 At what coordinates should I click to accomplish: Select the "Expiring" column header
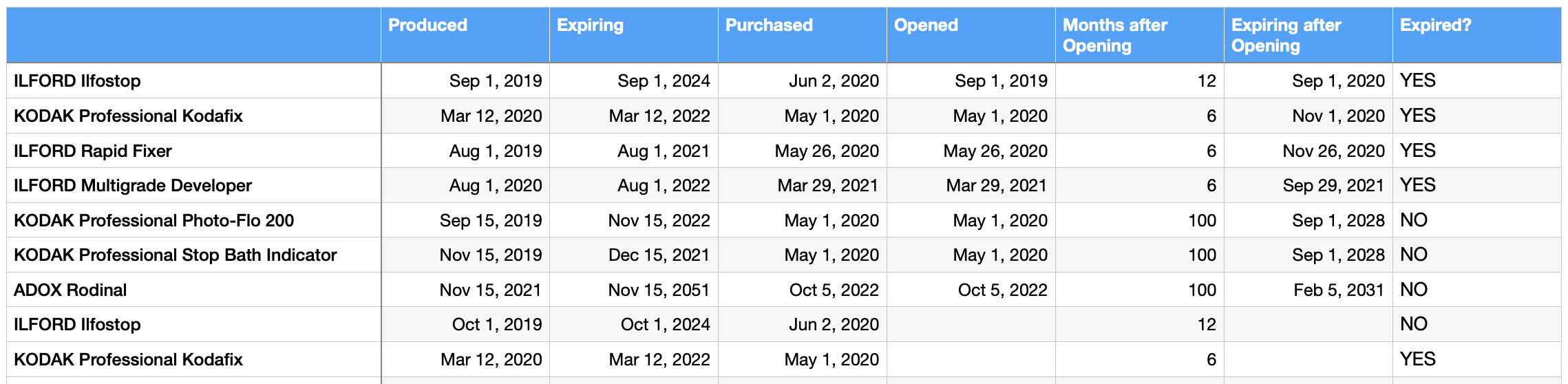click(x=590, y=25)
